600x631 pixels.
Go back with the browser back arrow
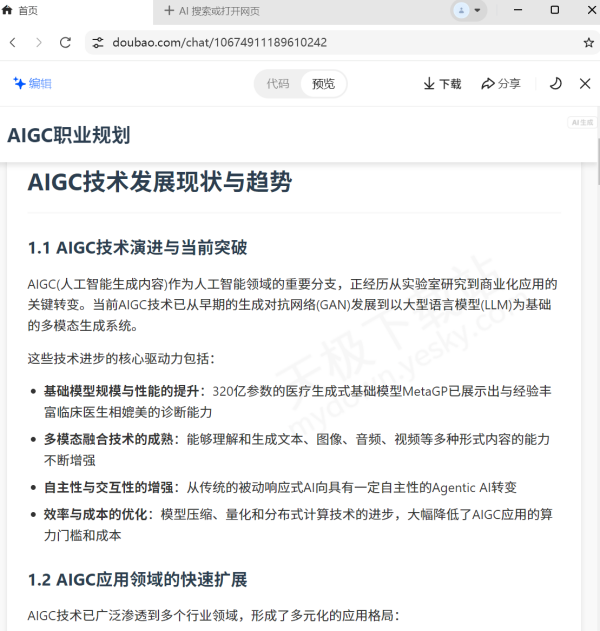pyautogui.click(x=13, y=42)
